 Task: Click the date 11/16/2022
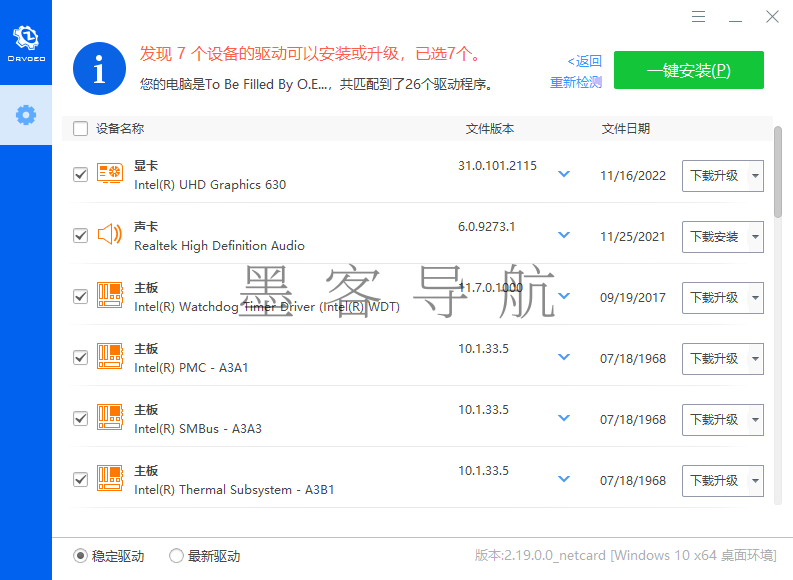(x=633, y=176)
